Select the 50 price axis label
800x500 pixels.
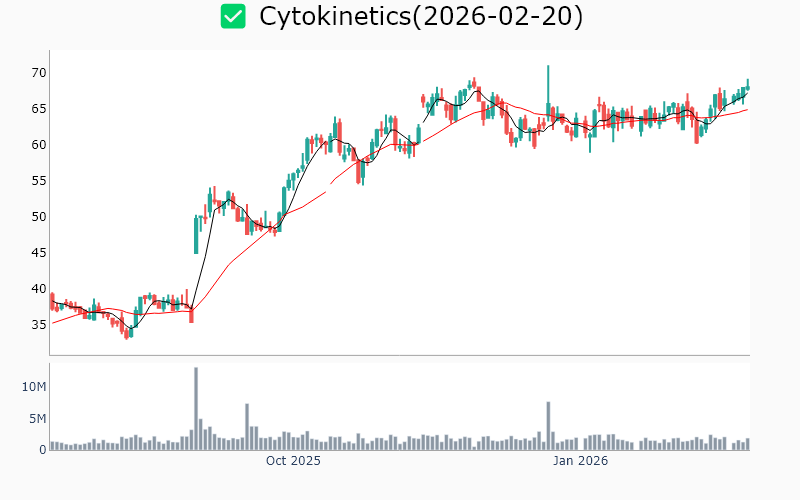click(x=38, y=216)
